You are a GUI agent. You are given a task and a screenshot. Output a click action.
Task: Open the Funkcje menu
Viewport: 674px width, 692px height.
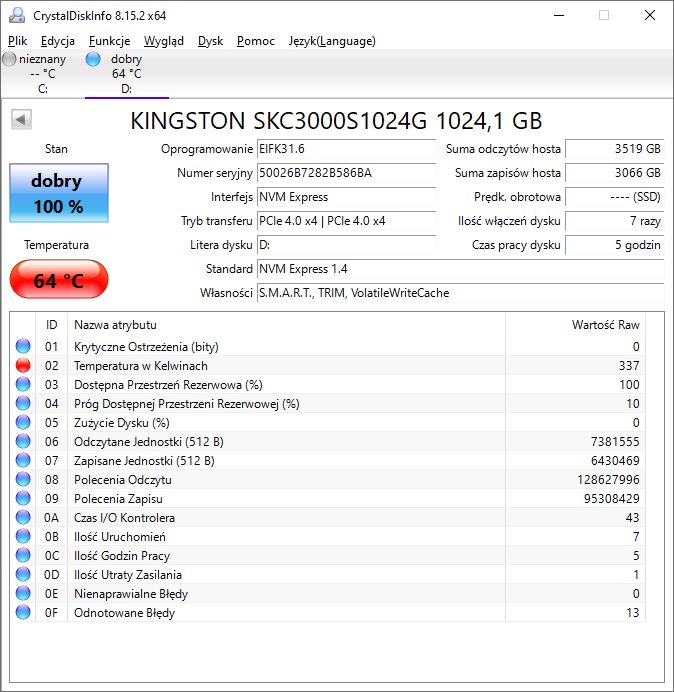click(x=109, y=41)
